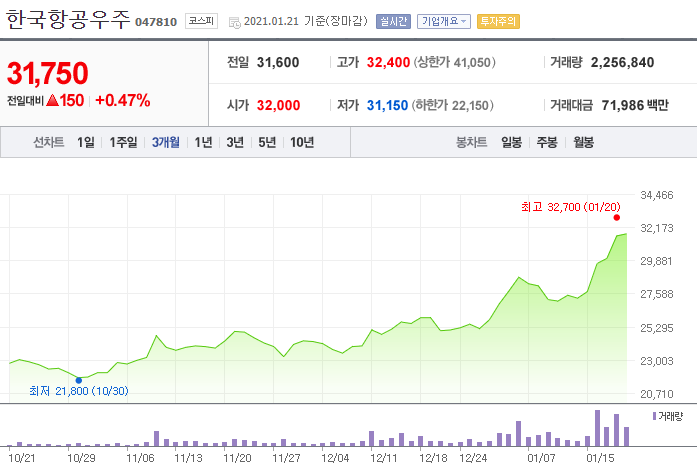Viewport: 697px width, 467px height.
Task: Click the 거래량 value 2,256,840
Action: point(622,62)
